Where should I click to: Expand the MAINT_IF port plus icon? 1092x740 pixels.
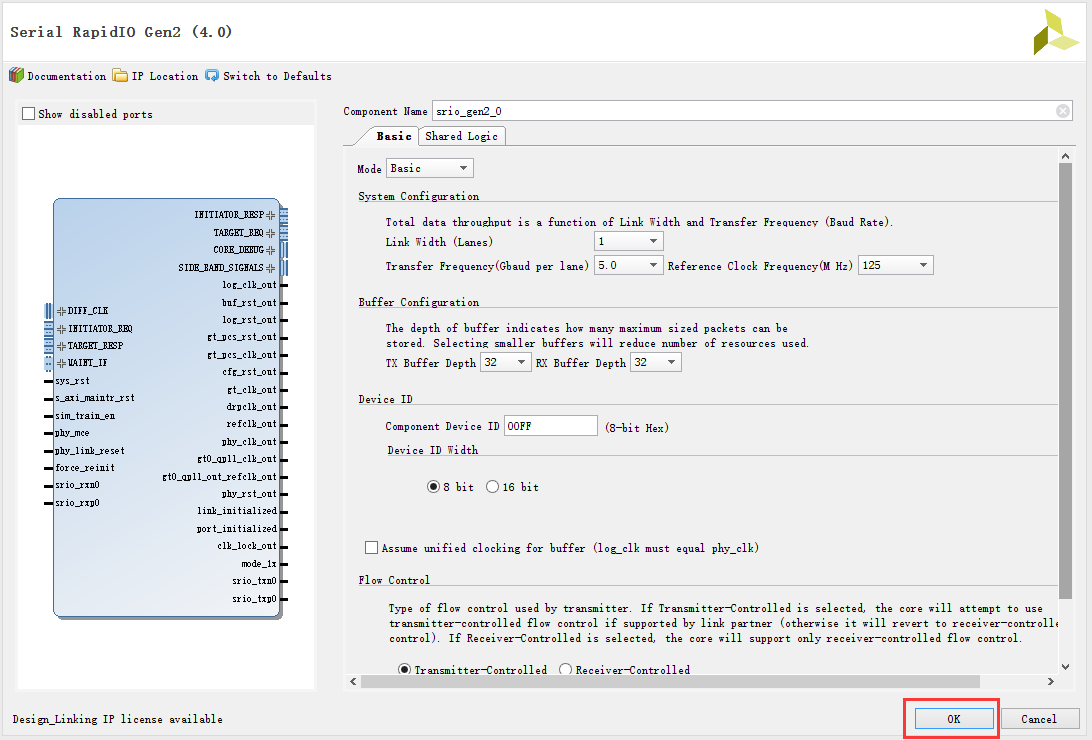click(x=61, y=363)
